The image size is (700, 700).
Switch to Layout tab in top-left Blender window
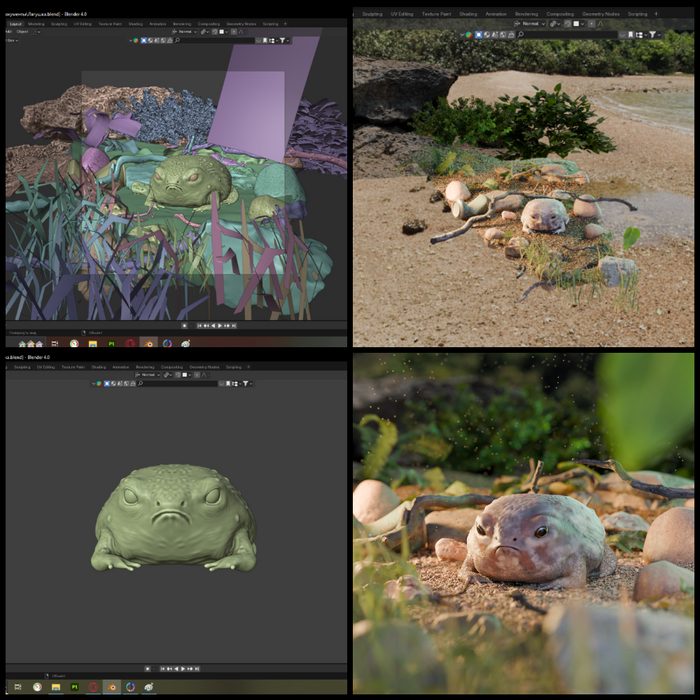pos(15,23)
